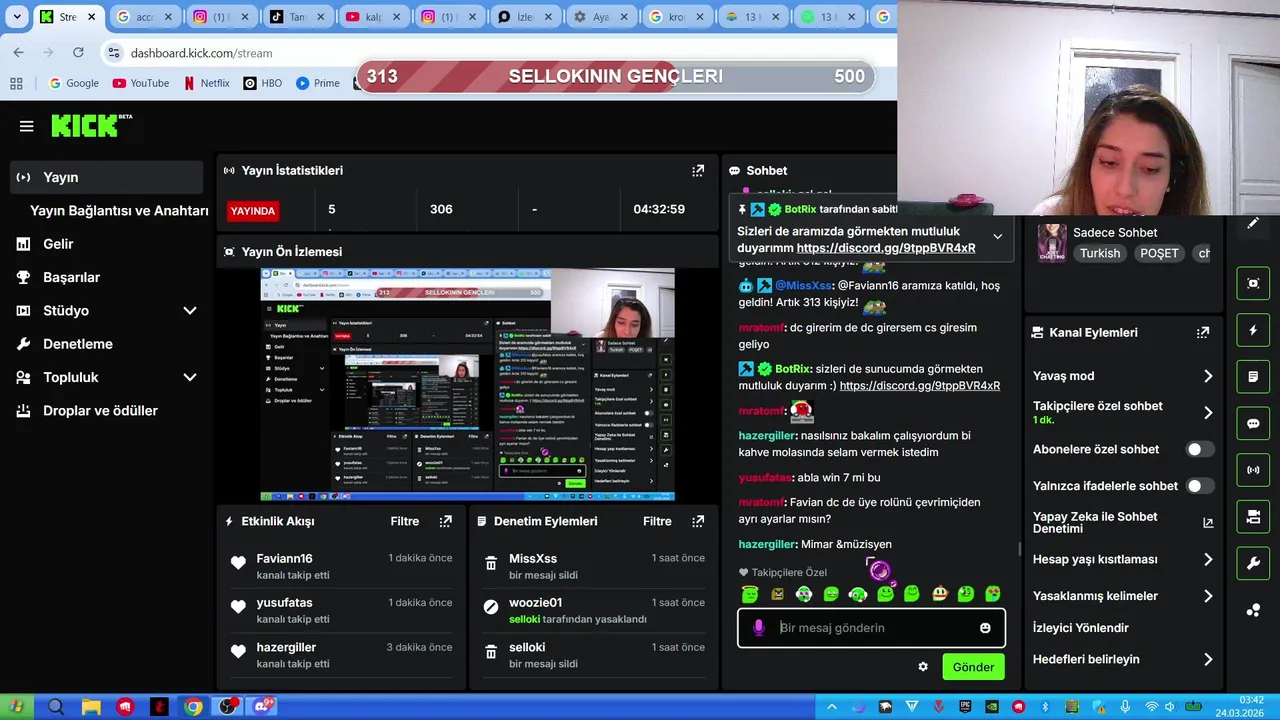Open Hedefleri belirleyin options
The image size is (1280, 720).
1208,660
